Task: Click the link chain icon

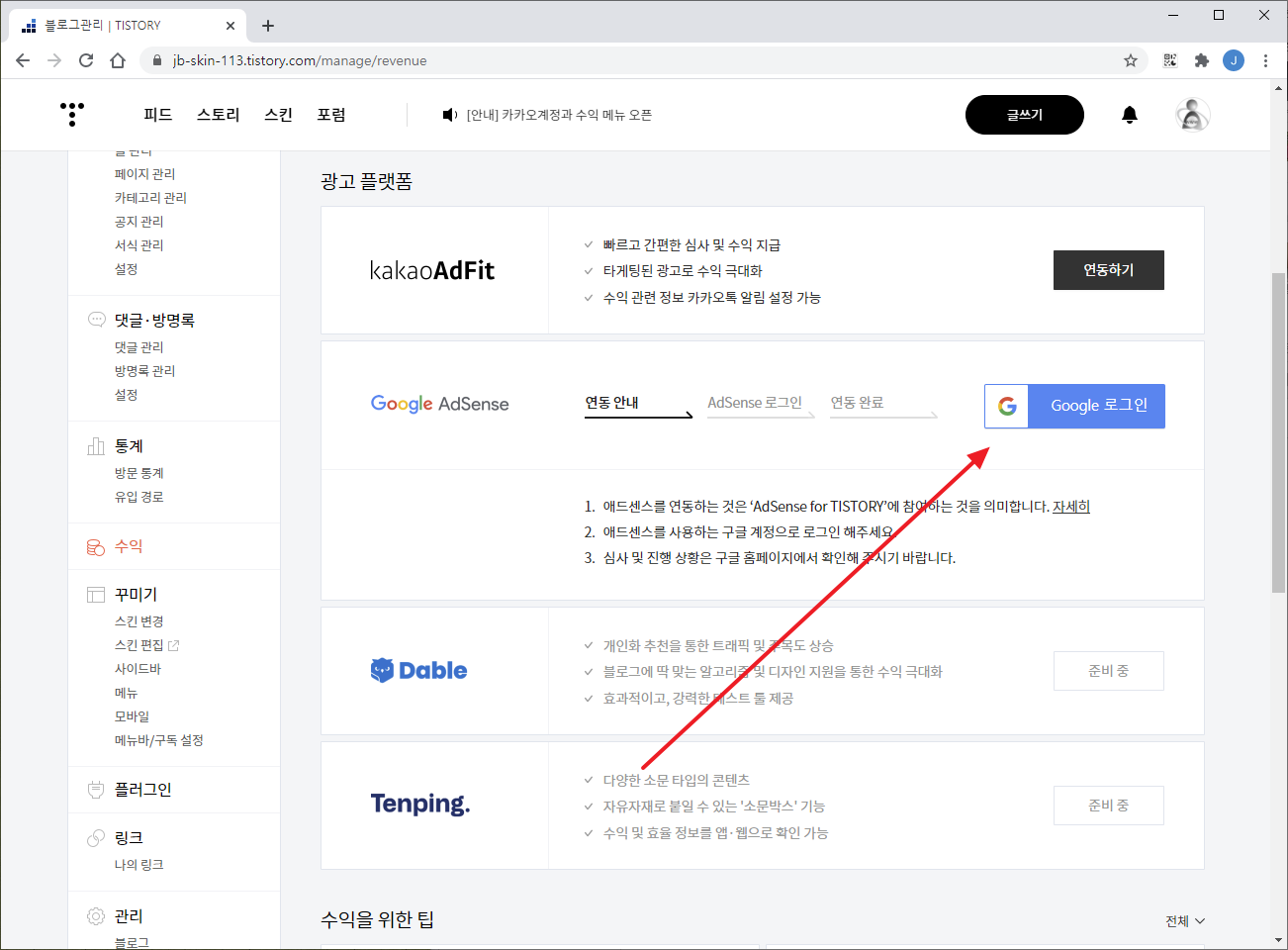Action: coord(96,838)
